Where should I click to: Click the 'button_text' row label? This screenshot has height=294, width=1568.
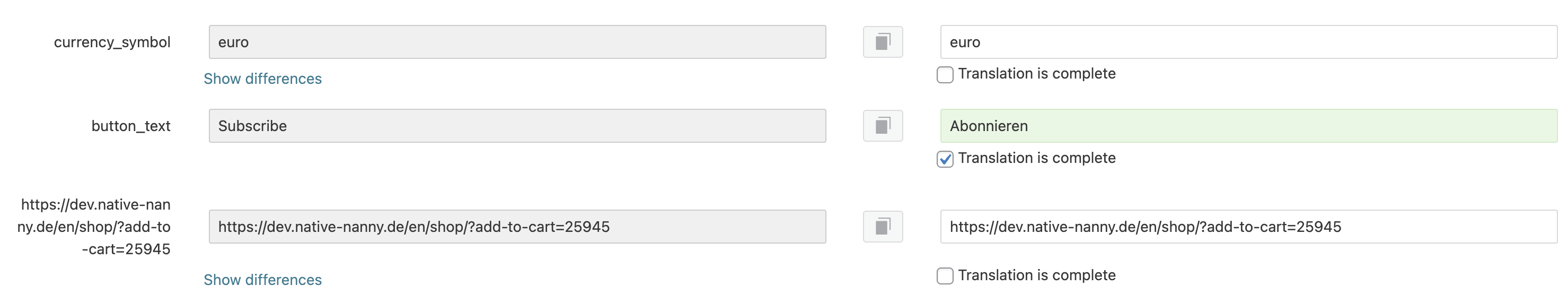131,126
